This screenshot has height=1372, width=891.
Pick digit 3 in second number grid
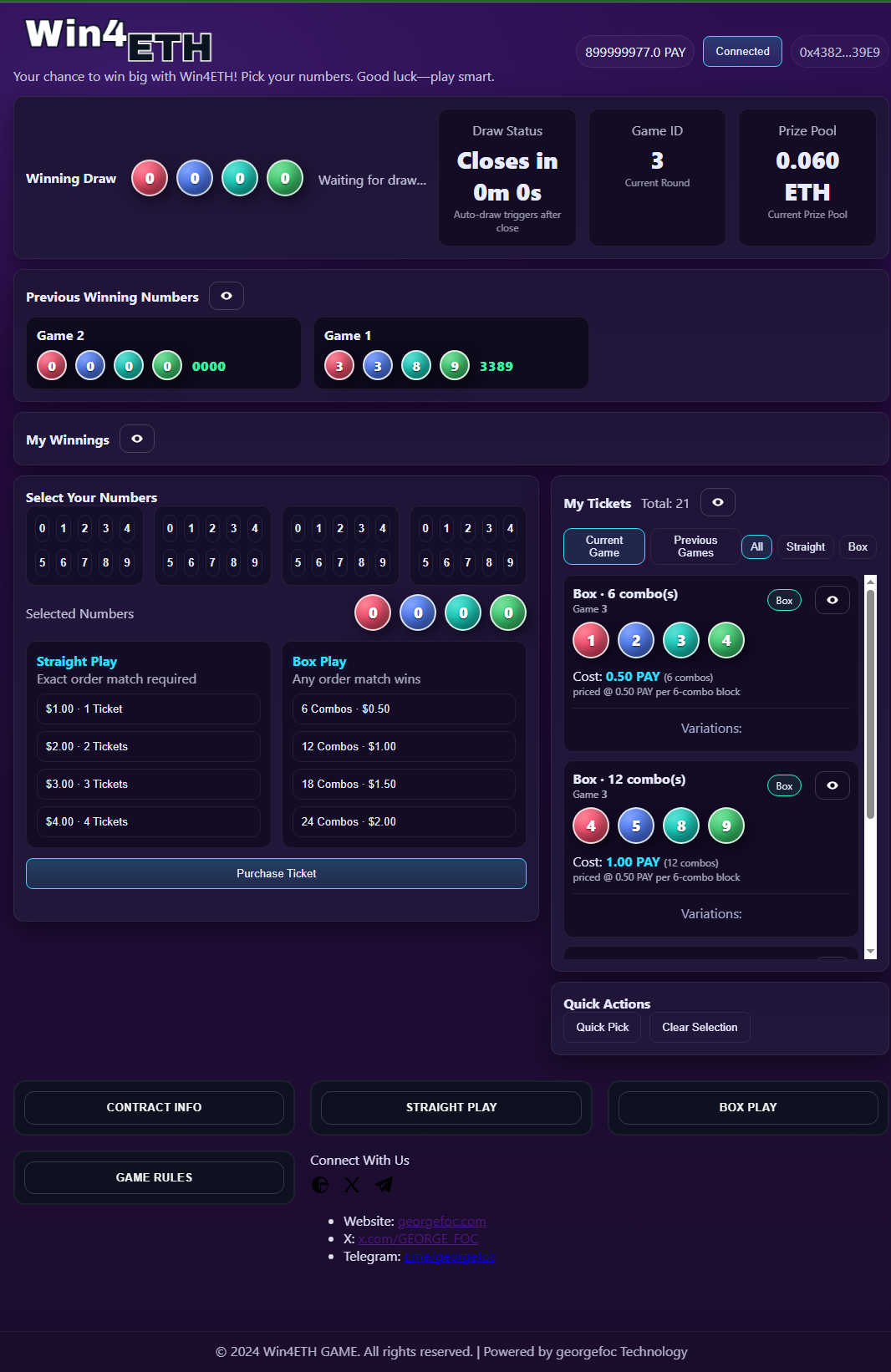point(233,528)
